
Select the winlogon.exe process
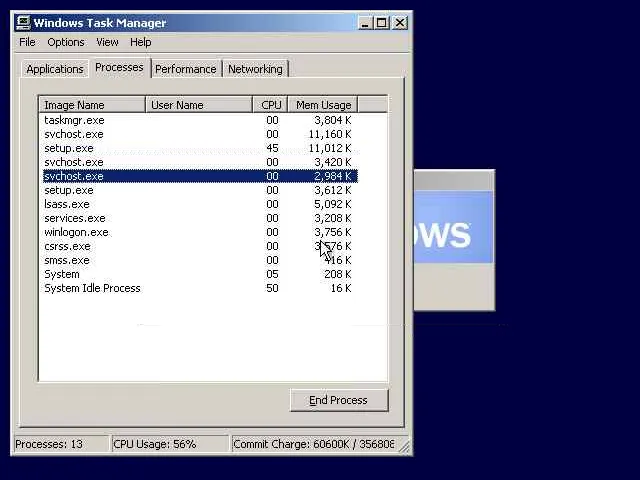pyautogui.click(x=200, y=232)
